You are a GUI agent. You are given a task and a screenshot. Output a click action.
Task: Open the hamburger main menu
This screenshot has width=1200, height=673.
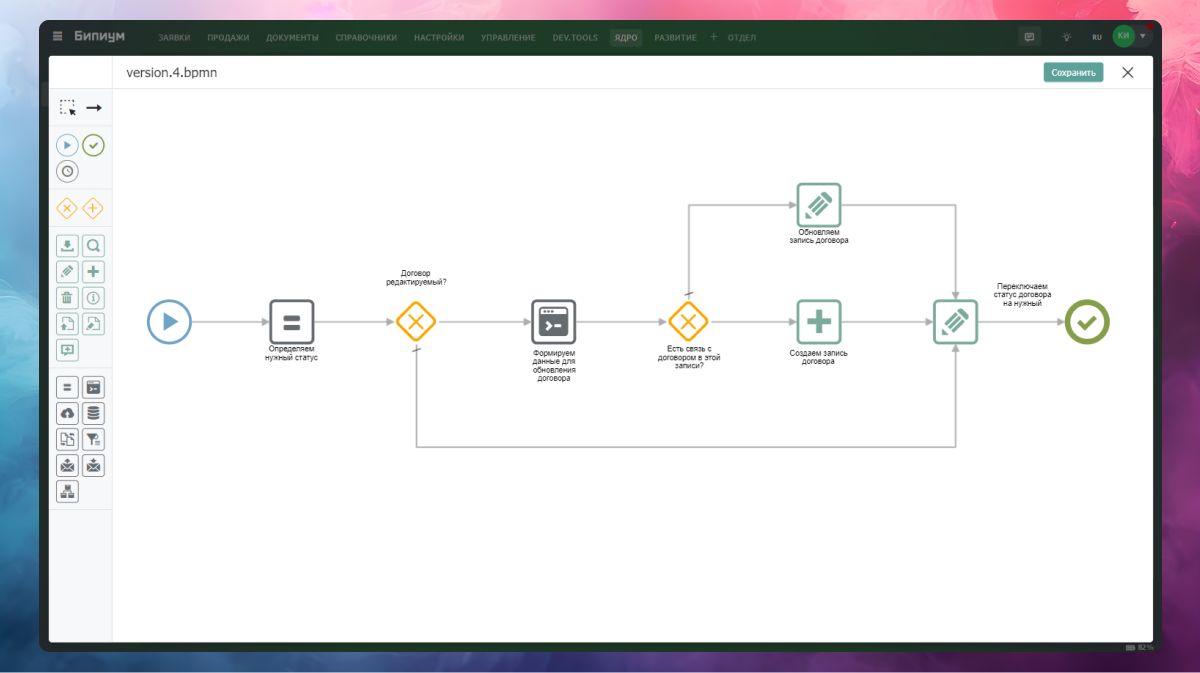click(58, 37)
